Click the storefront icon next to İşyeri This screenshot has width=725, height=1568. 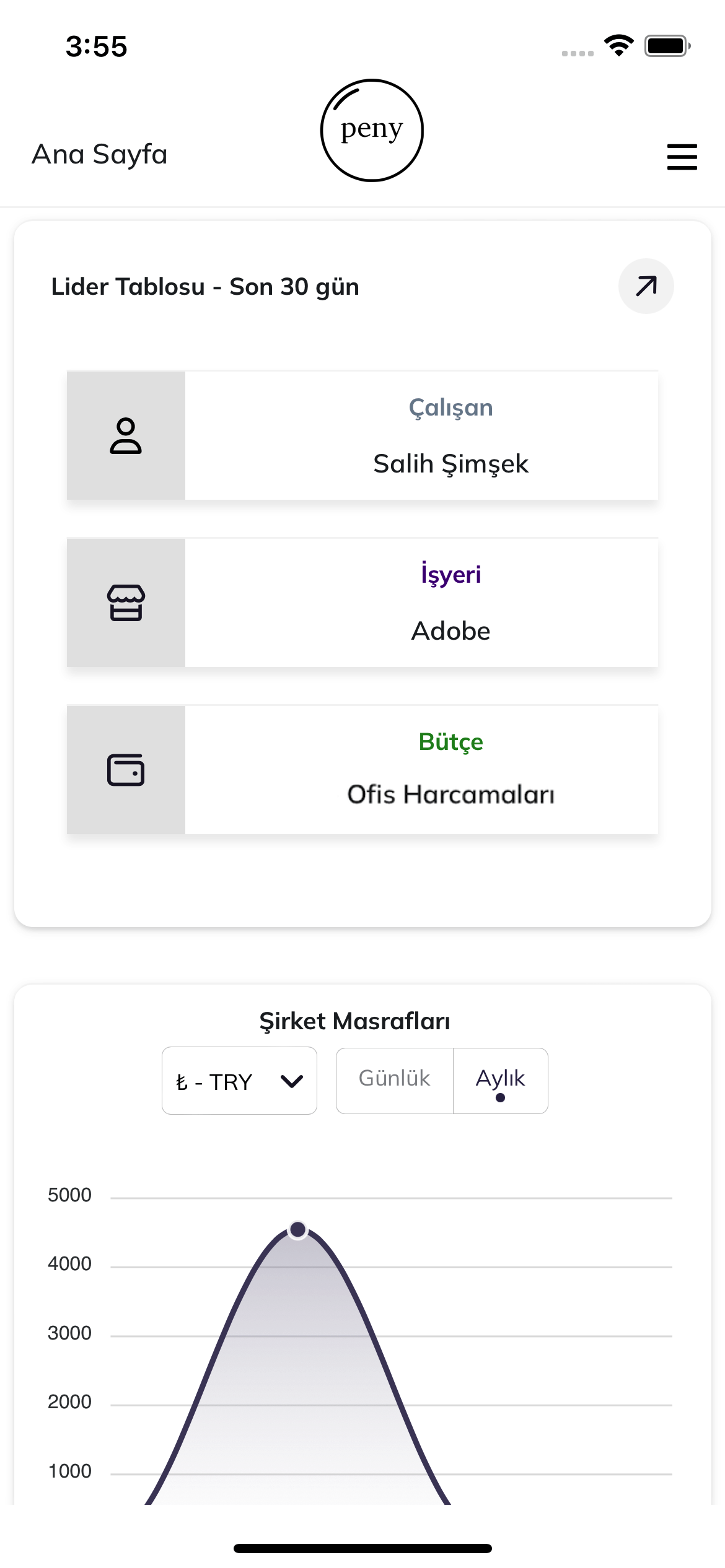[126, 604]
